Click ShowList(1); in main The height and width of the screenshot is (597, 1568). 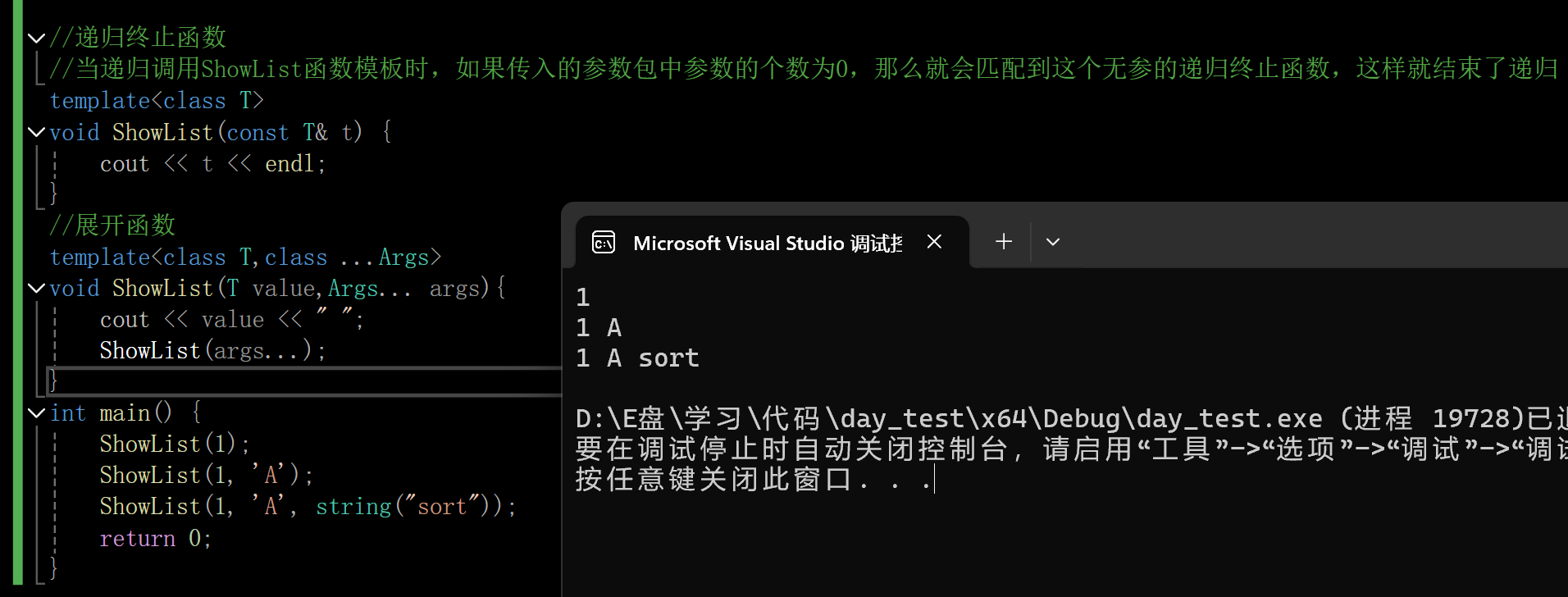click(x=175, y=444)
